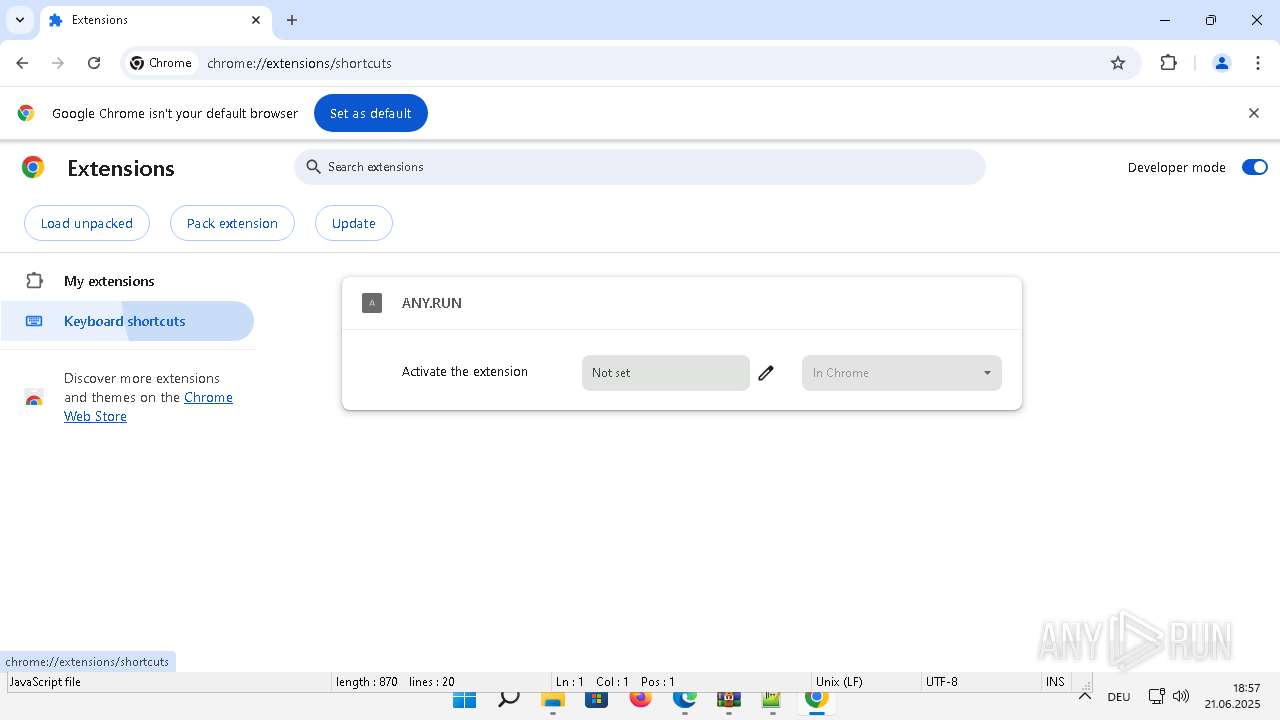This screenshot has width=1280, height=720.
Task: Close the Extensions tab
Action: 256,20
